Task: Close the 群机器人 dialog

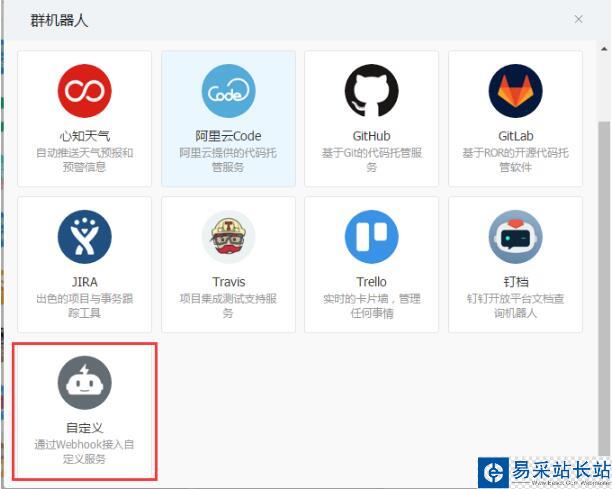Action: 578,19
